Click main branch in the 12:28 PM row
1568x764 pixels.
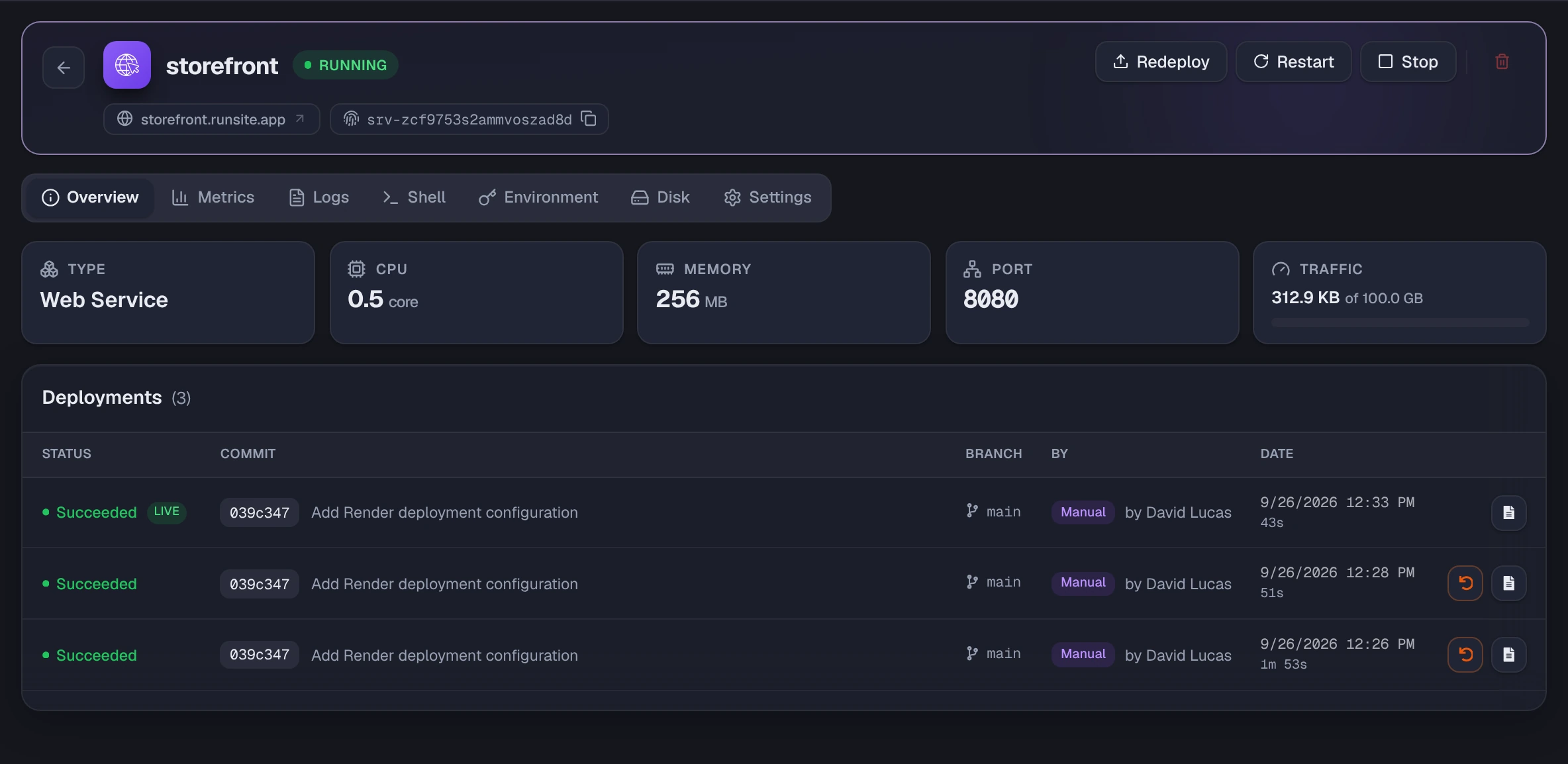pyautogui.click(x=993, y=582)
